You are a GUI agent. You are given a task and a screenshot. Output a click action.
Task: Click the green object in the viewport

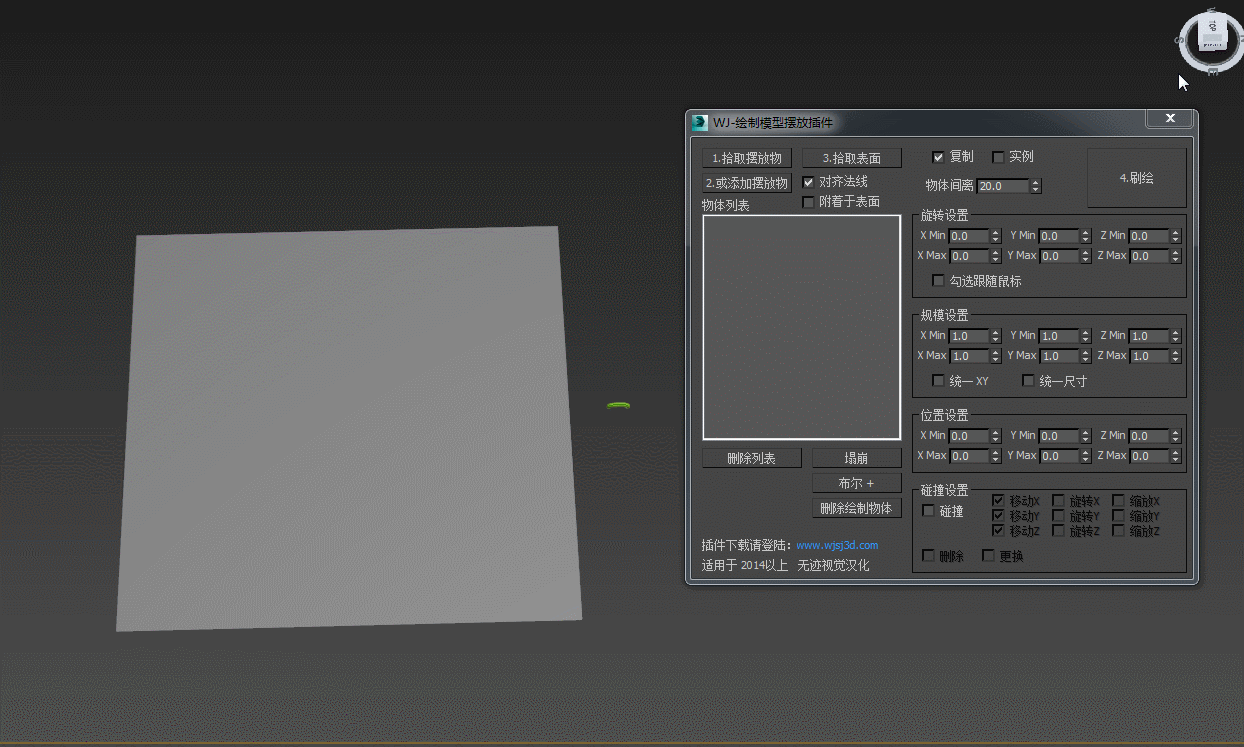(618, 405)
